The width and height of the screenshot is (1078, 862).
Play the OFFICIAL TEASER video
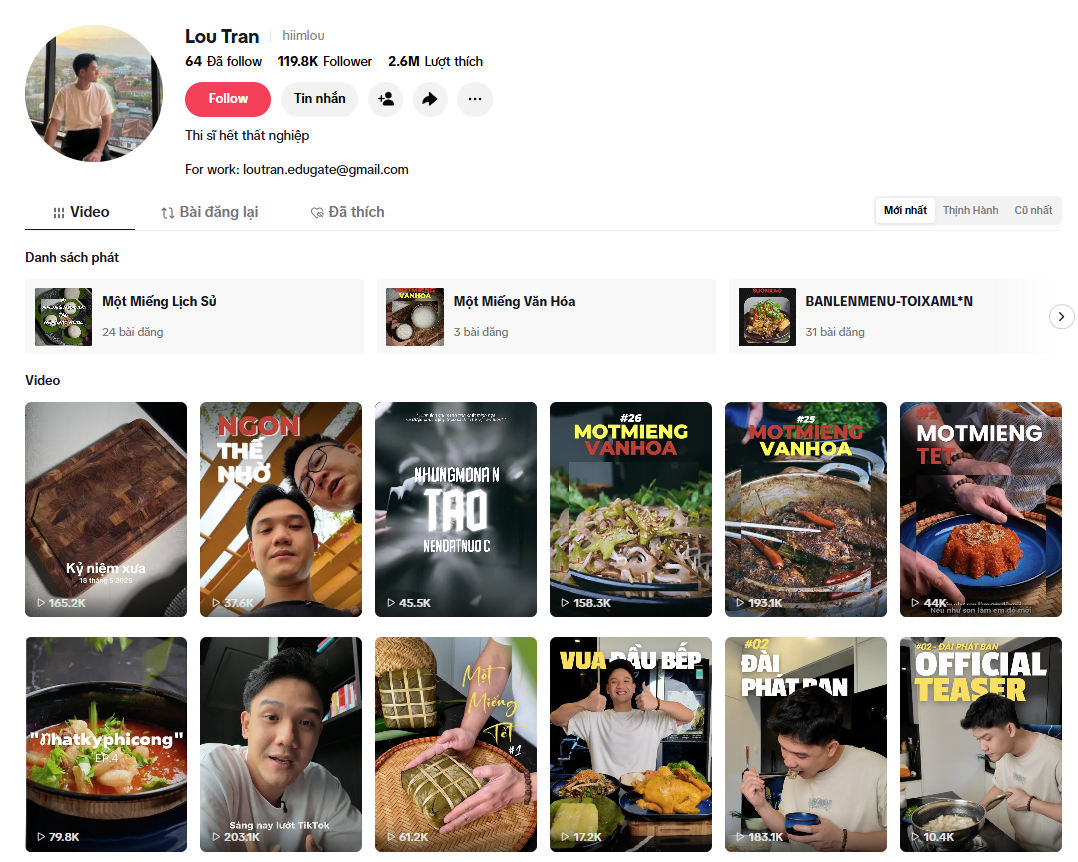point(981,744)
